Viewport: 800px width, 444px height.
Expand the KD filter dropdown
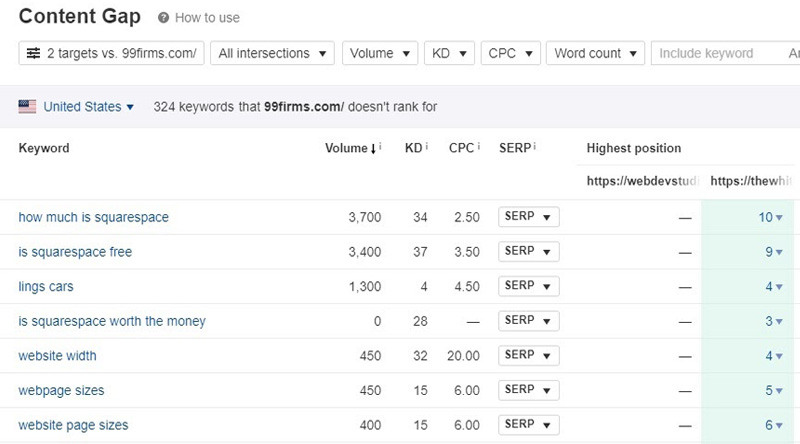[449, 53]
